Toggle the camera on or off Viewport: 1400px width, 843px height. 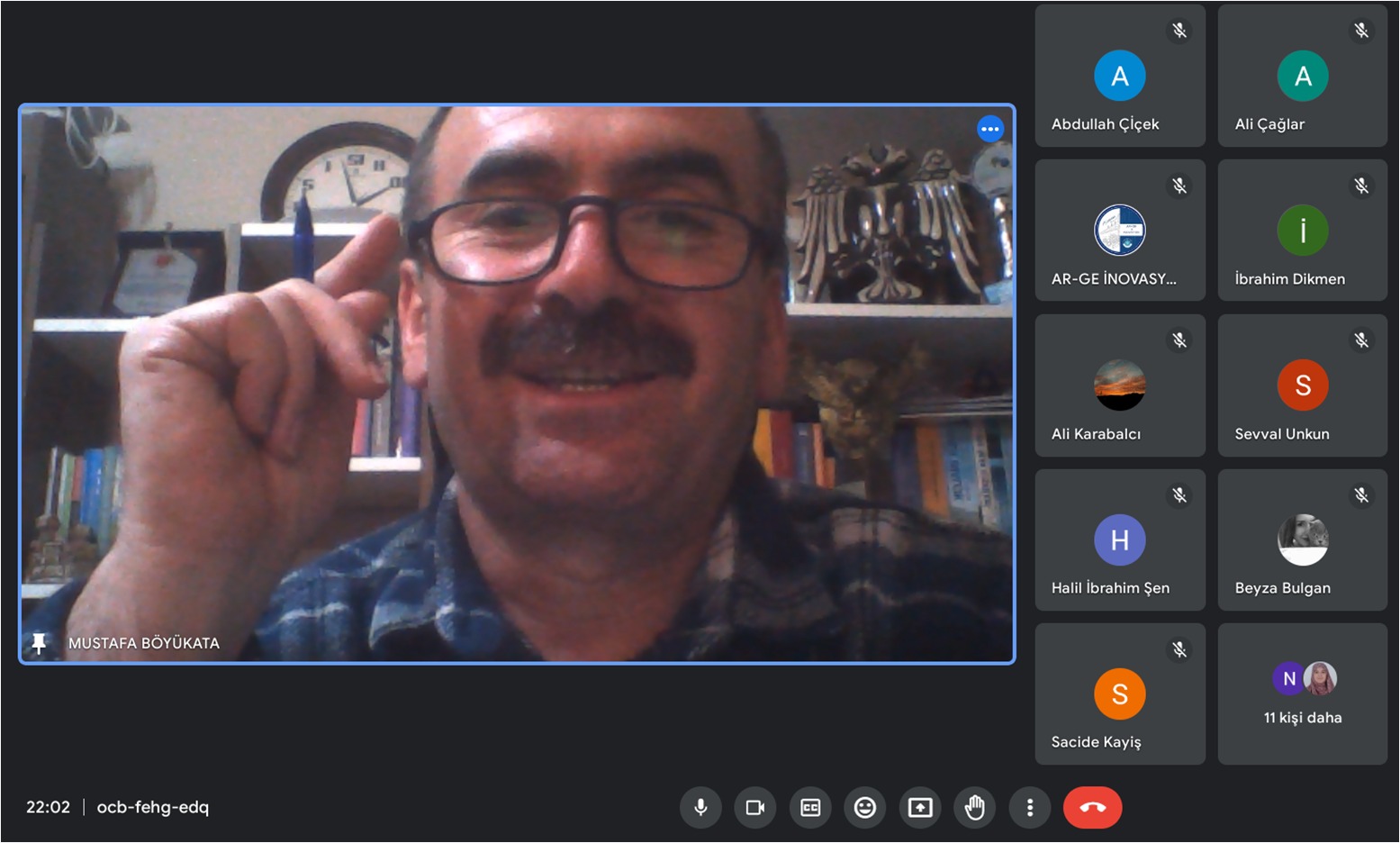point(755,808)
